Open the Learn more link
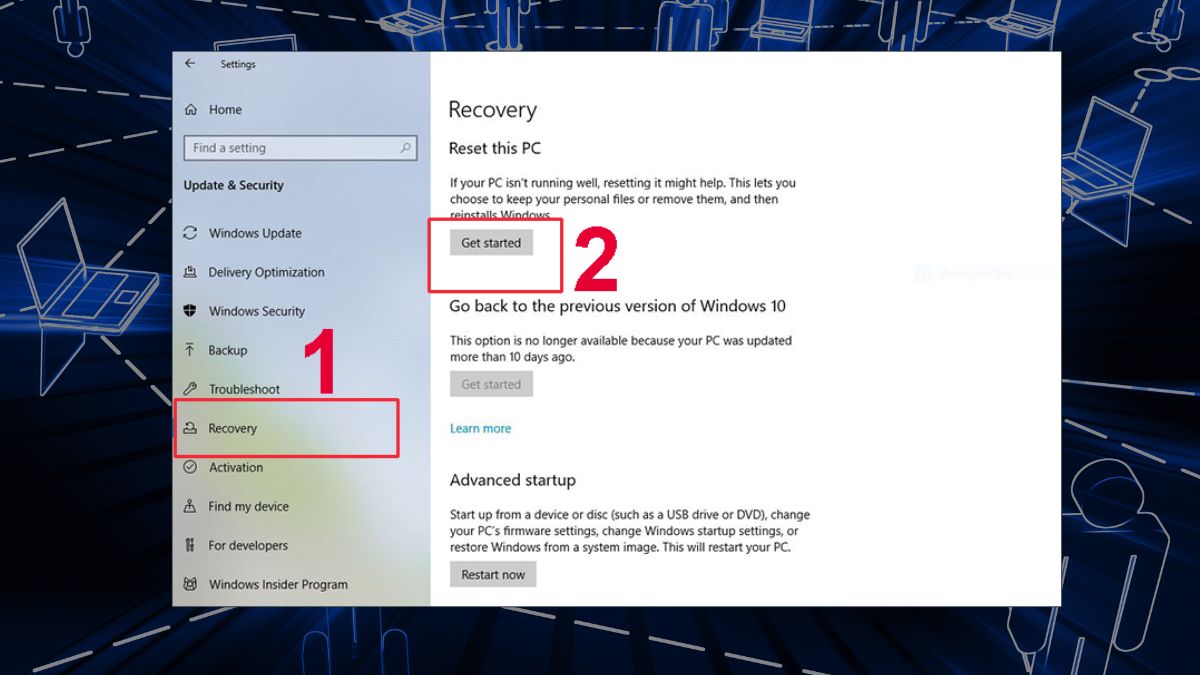1200x675 pixels. [x=481, y=427]
